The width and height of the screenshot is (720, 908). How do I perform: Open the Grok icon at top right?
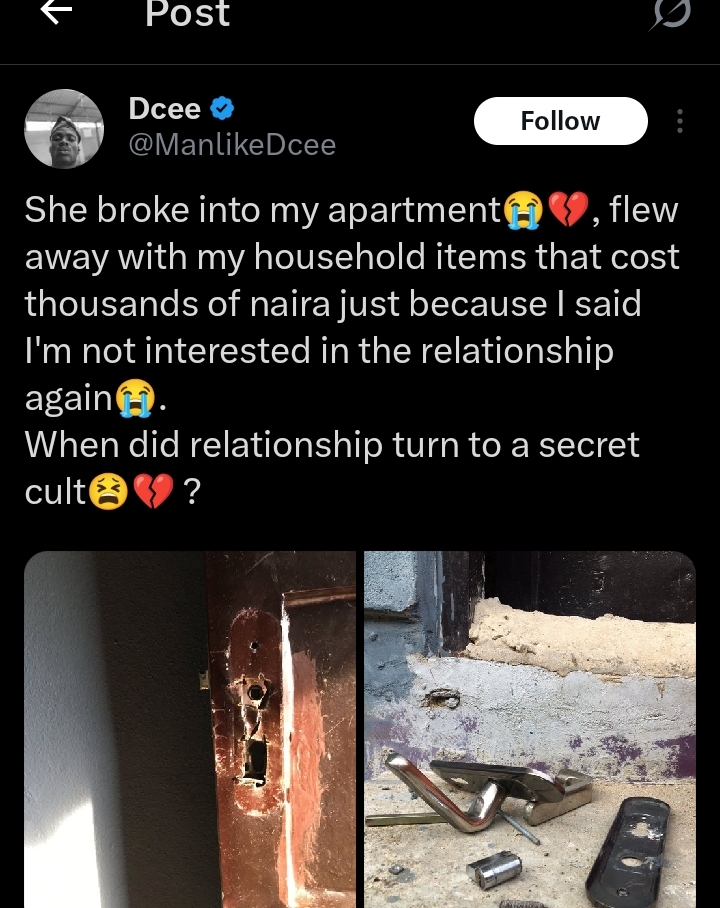(x=670, y=13)
